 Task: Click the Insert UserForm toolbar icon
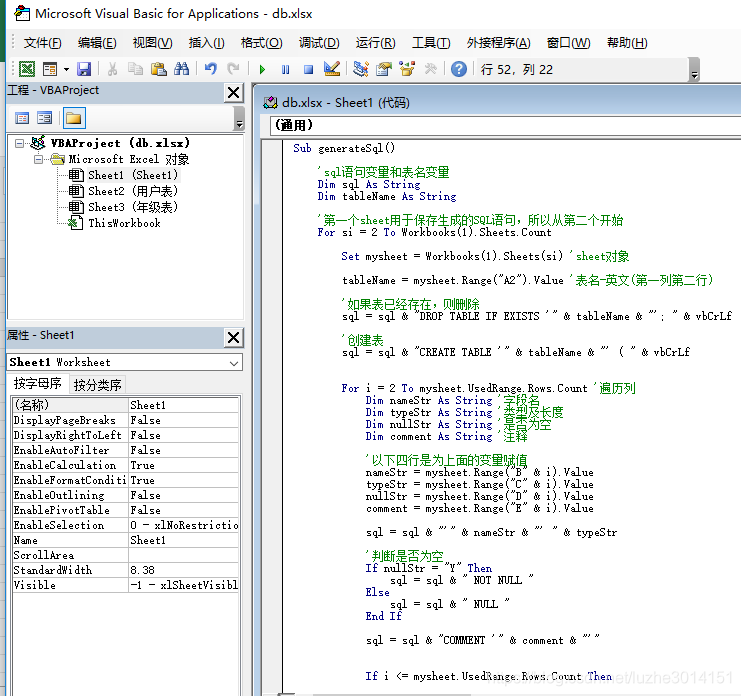tap(50, 69)
